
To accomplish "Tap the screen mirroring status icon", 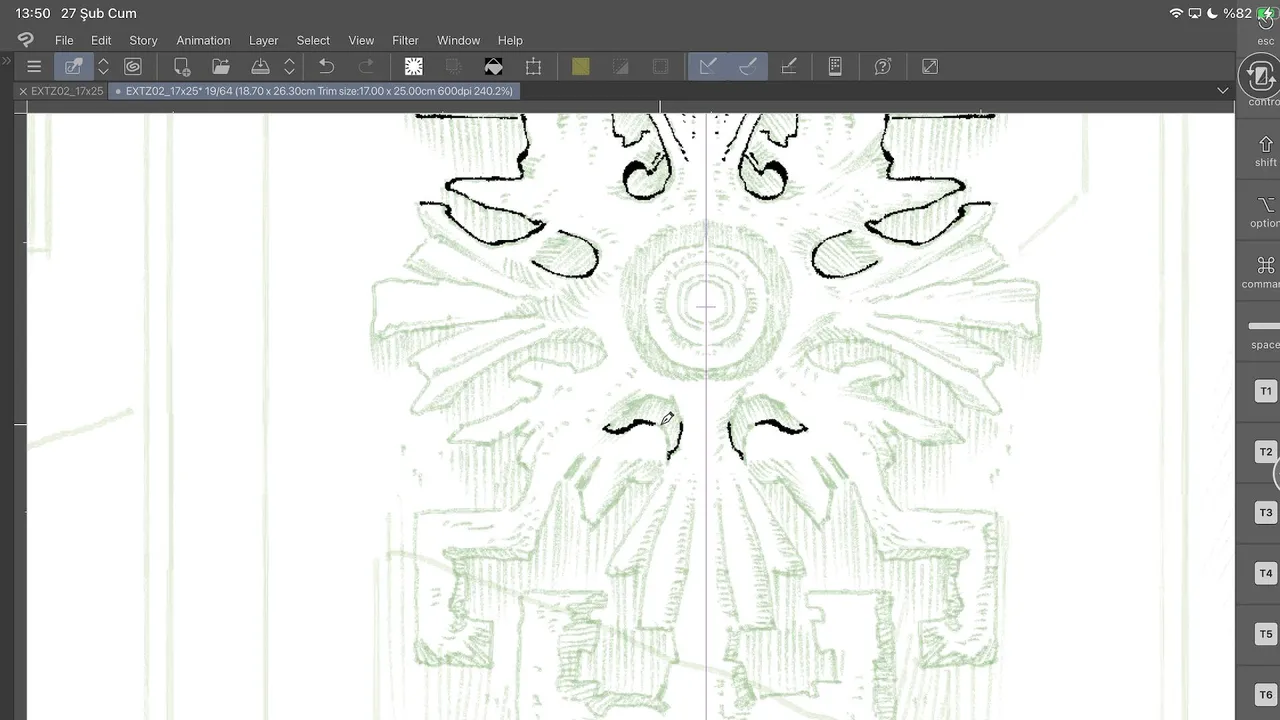I will [1194, 13].
